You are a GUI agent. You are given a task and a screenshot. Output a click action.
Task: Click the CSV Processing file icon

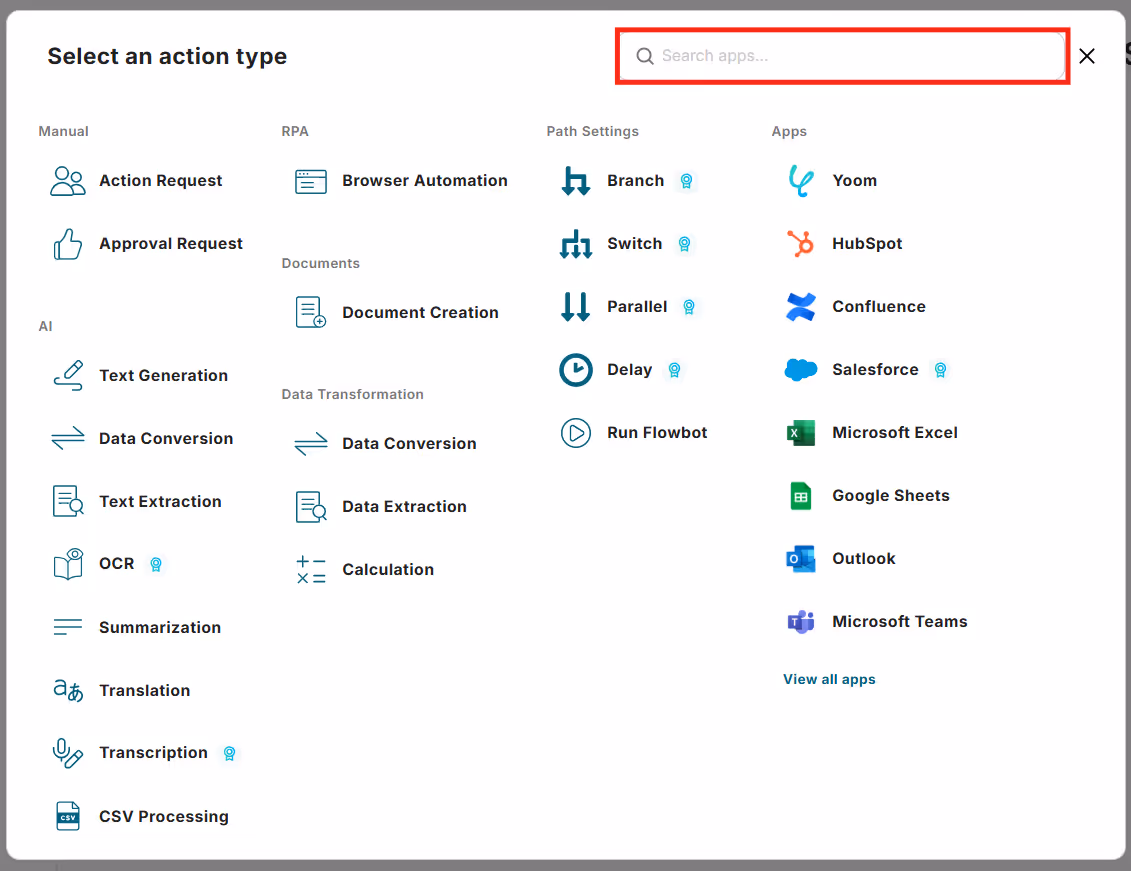pyautogui.click(x=68, y=816)
